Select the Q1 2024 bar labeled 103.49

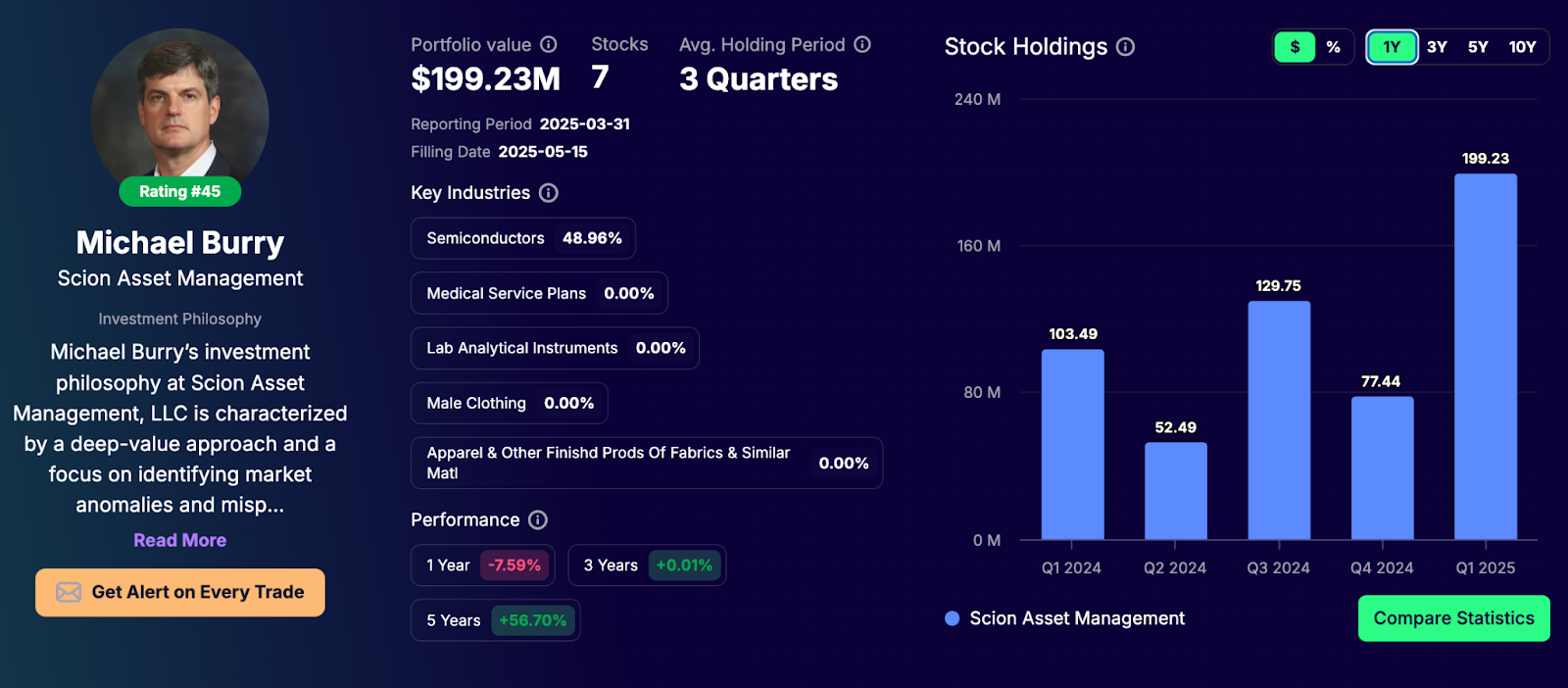click(1072, 444)
